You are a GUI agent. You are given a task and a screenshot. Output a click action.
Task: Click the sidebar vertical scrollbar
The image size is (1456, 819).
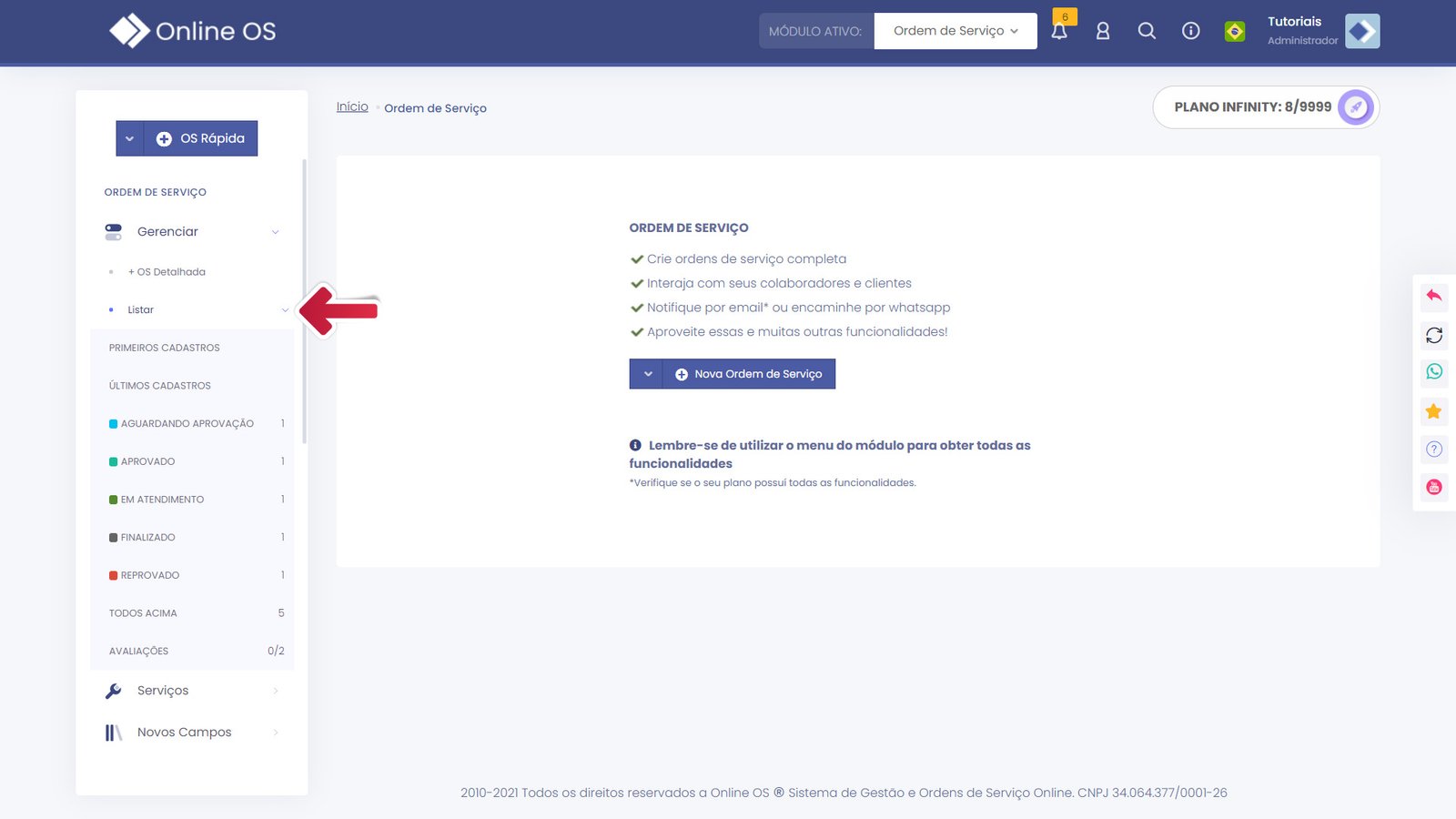pos(304,300)
